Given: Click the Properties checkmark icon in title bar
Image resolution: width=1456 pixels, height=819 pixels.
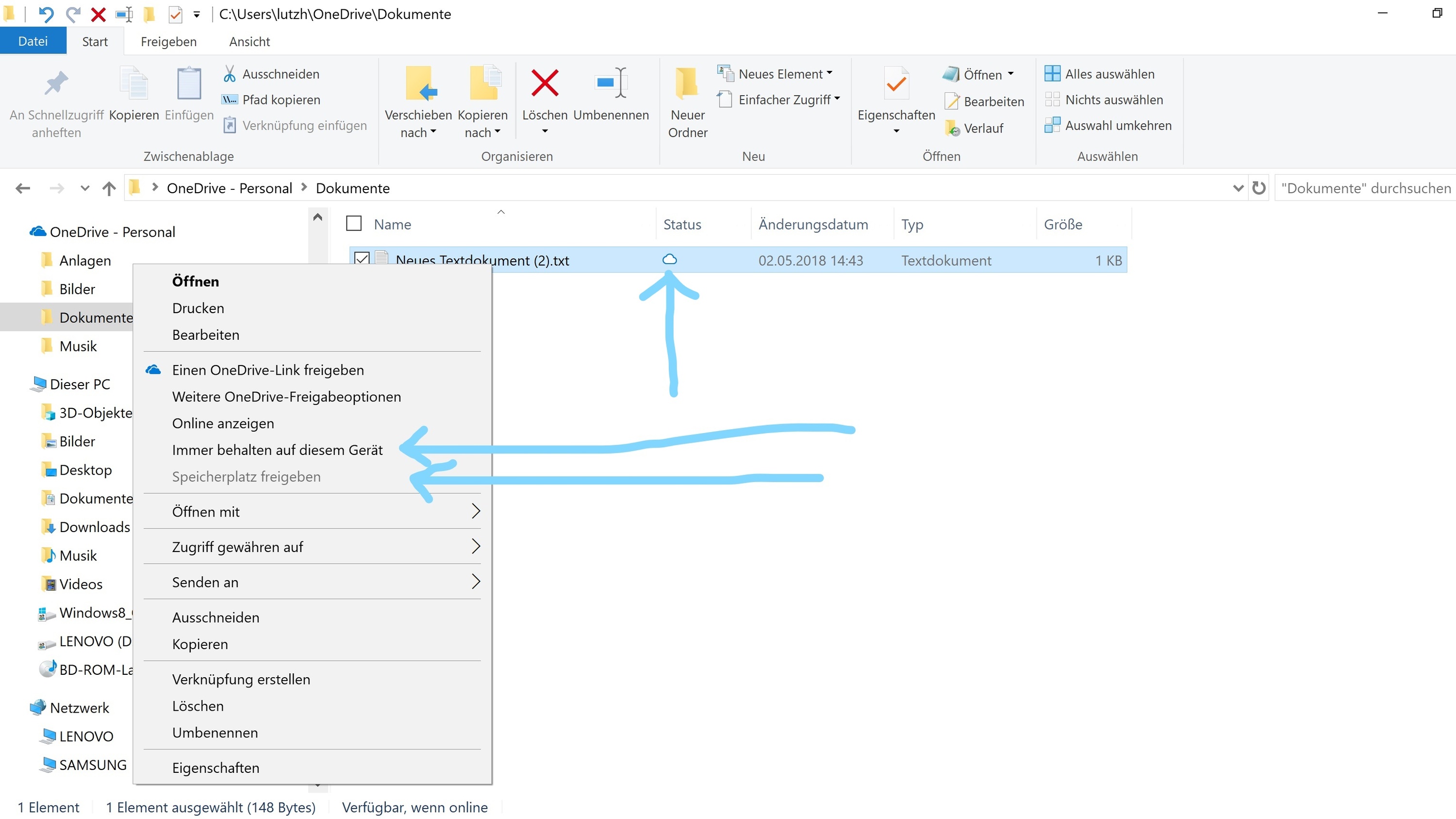Looking at the screenshot, I should tap(176, 14).
